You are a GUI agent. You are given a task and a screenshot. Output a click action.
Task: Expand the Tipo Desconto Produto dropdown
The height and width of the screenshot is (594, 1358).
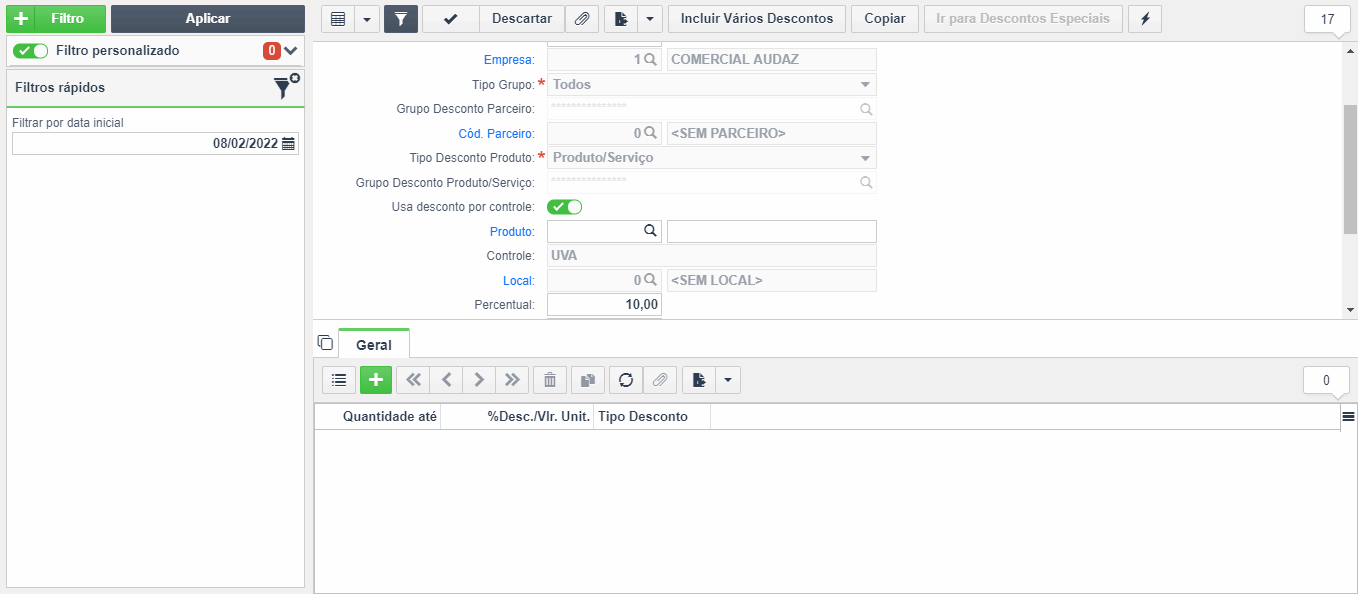click(x=865, y=158)
